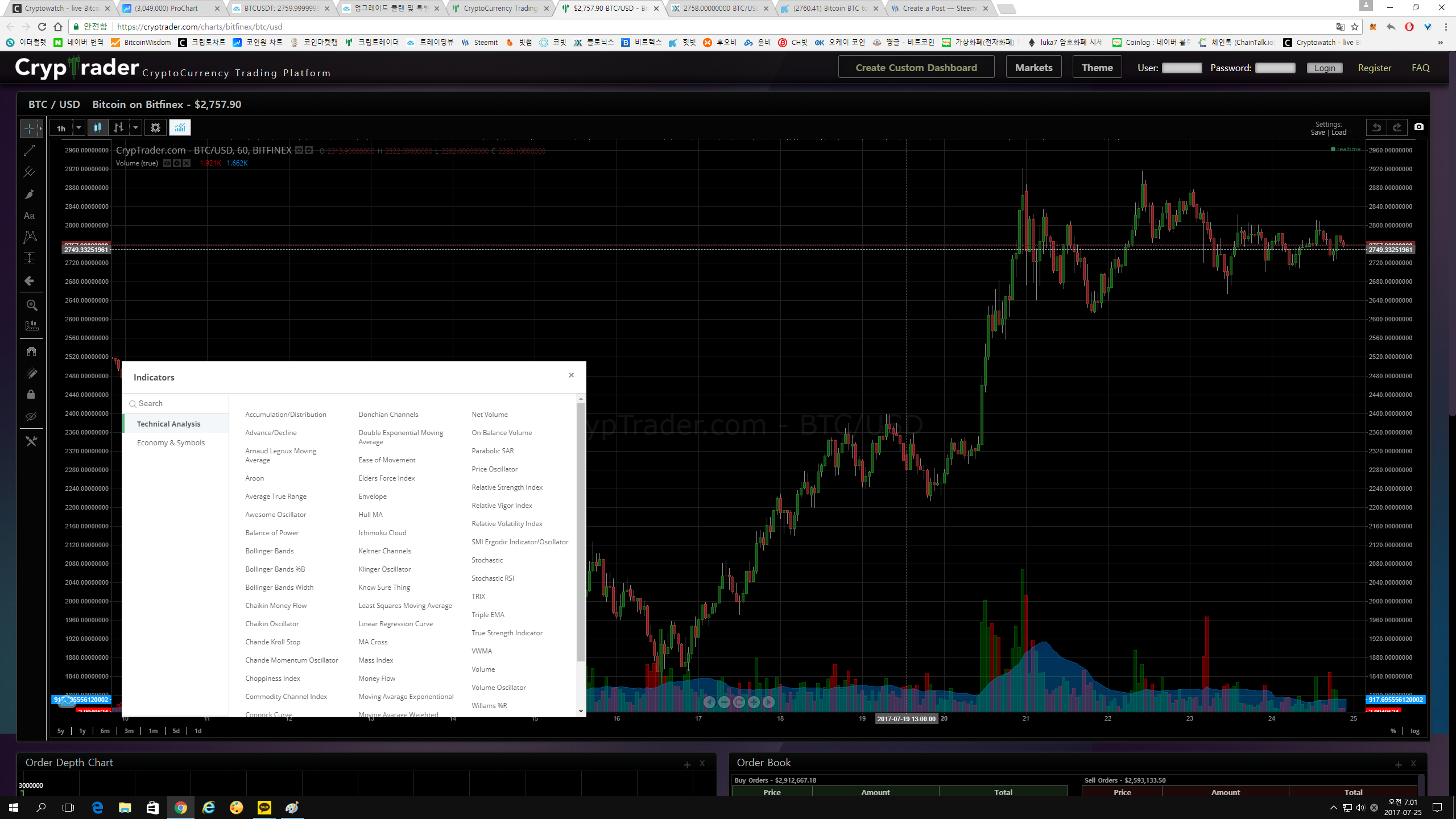Select the crosshair cursor tool
1456x819 pixels.
coord(29,129)
